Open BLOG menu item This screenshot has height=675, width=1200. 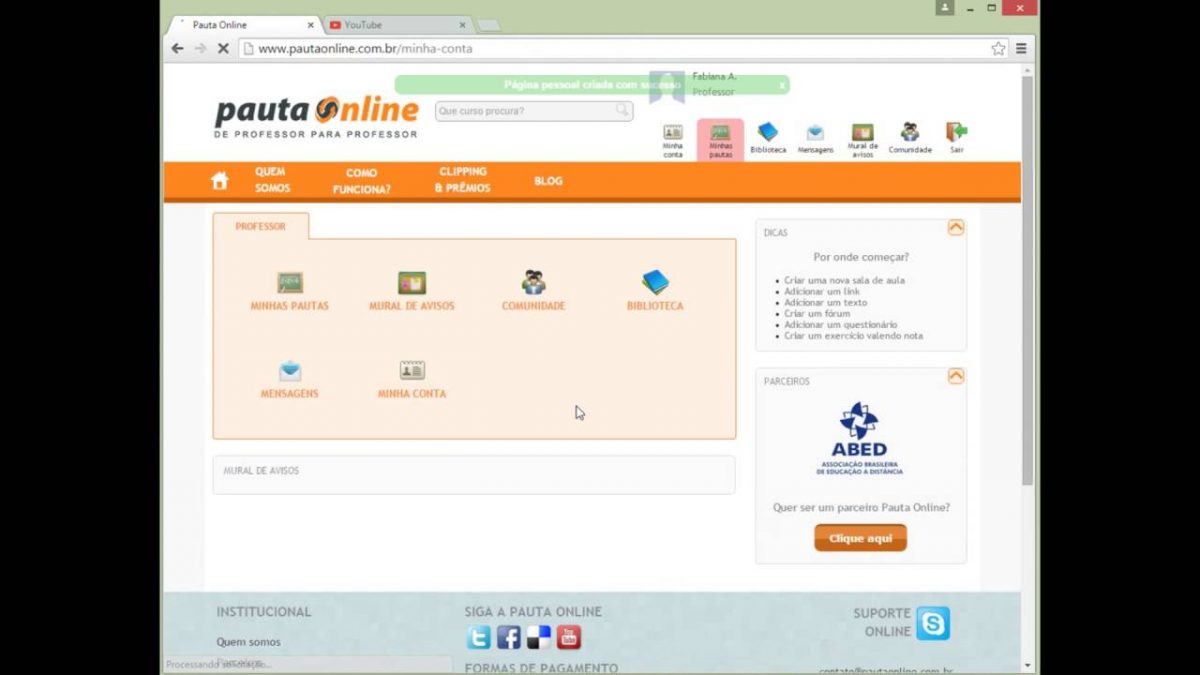coord(548,181)
